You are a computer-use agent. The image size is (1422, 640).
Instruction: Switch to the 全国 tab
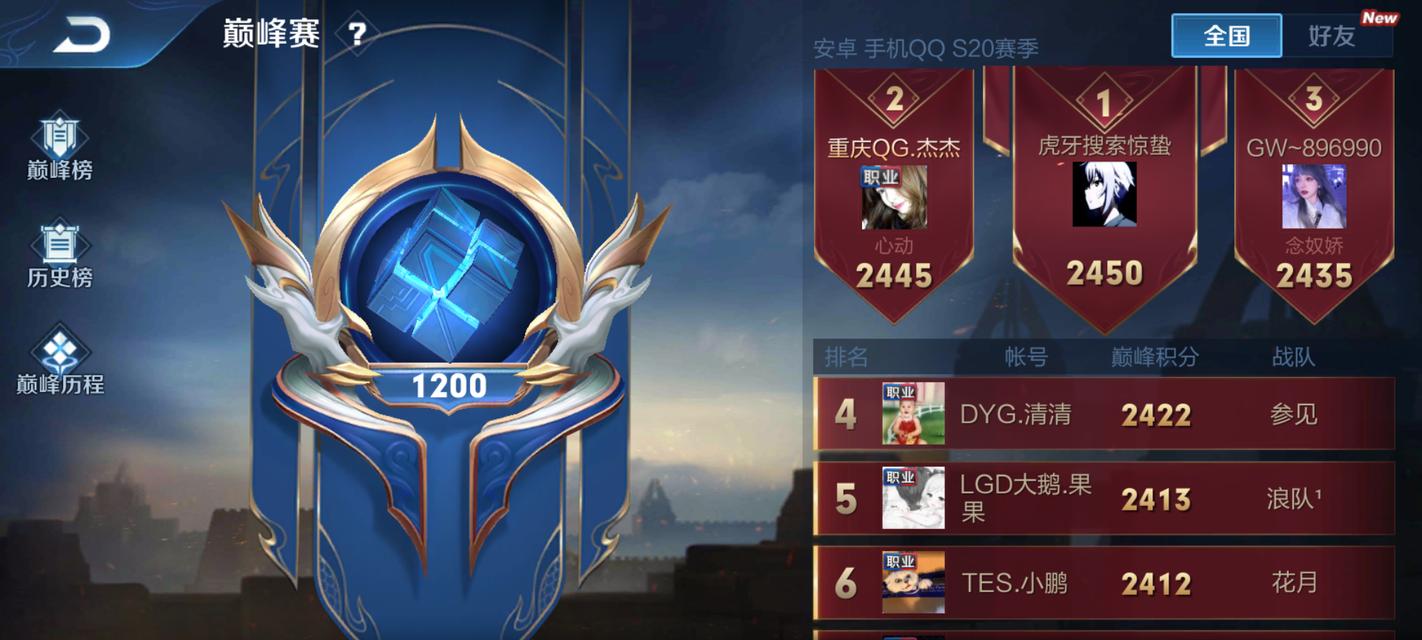[1227, 36]
